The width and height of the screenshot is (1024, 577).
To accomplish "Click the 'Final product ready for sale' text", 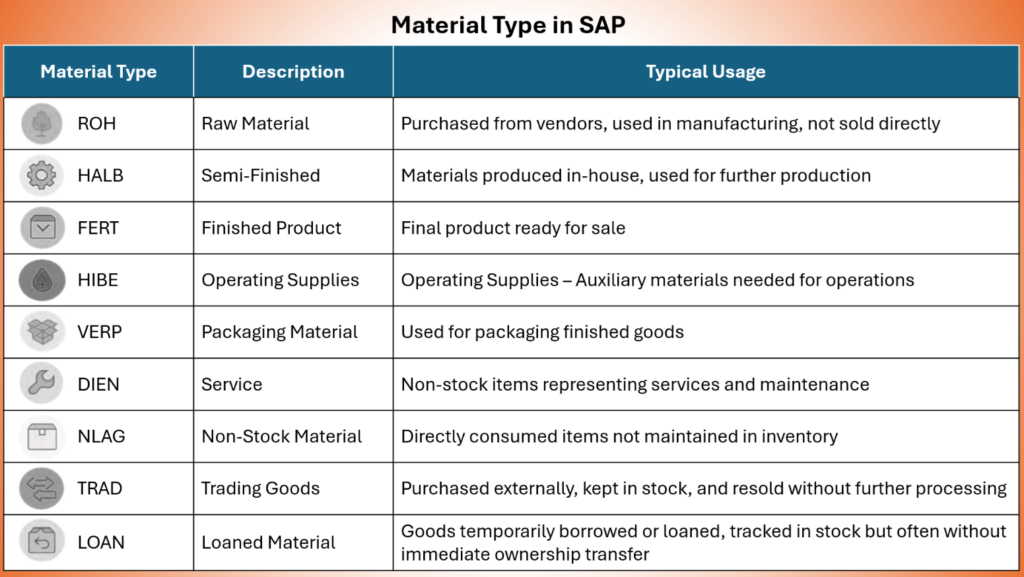I will 513,228.
